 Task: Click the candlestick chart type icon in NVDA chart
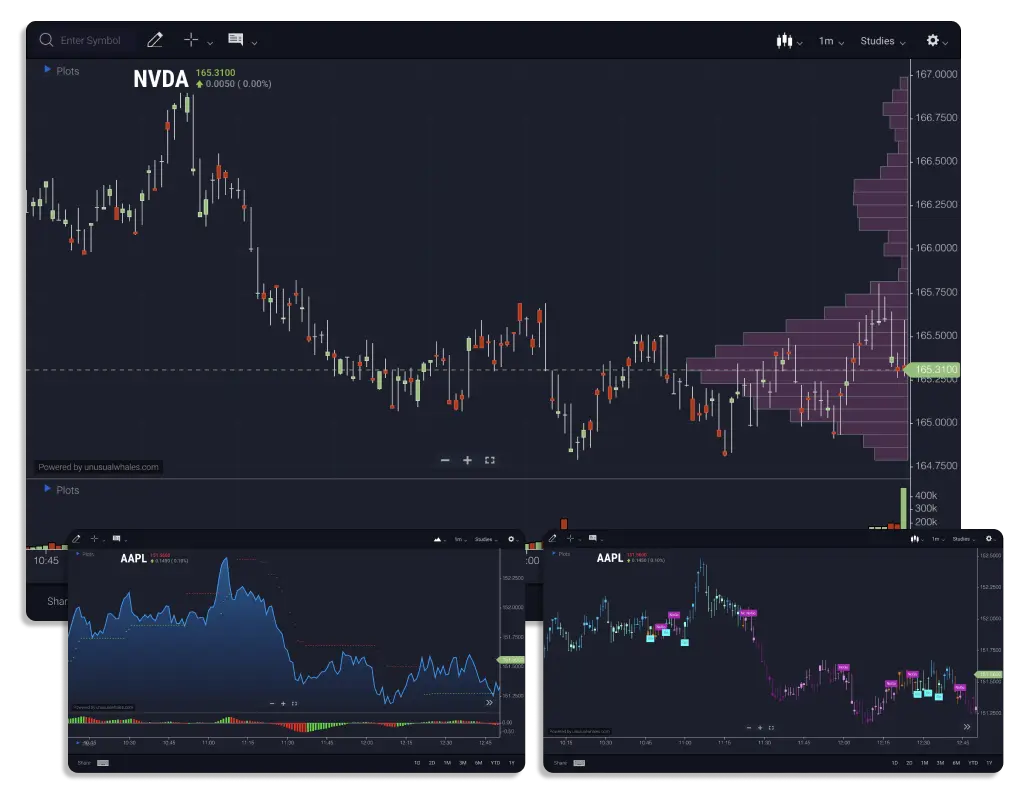click(784, 40)
